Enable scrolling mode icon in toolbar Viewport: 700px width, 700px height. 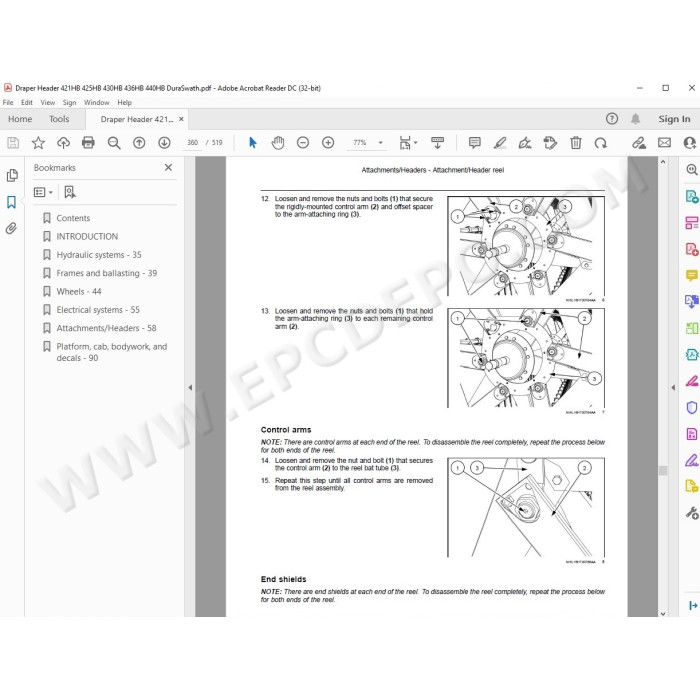(437, 143)
